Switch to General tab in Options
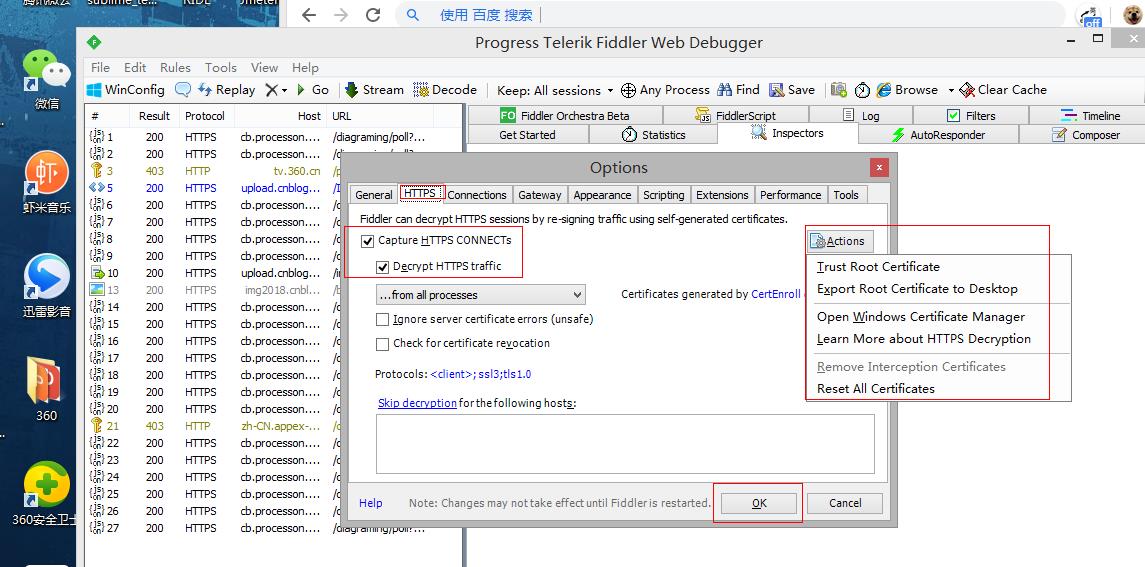The image size is (1145, 567). [x=374, y=195]
